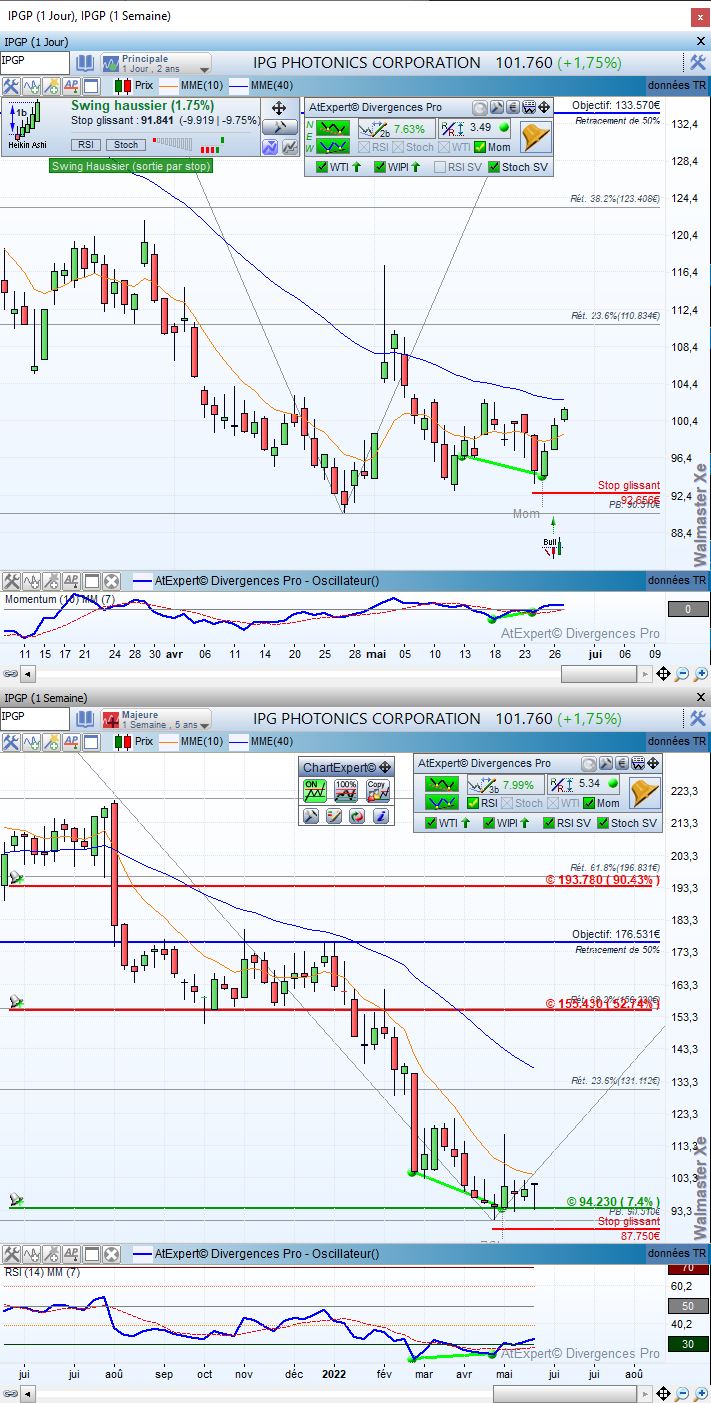Viewport: 711px width, 1403px height.
Task: Close the IPGP (1 Jour) panel
Action: tap(700, 41)
